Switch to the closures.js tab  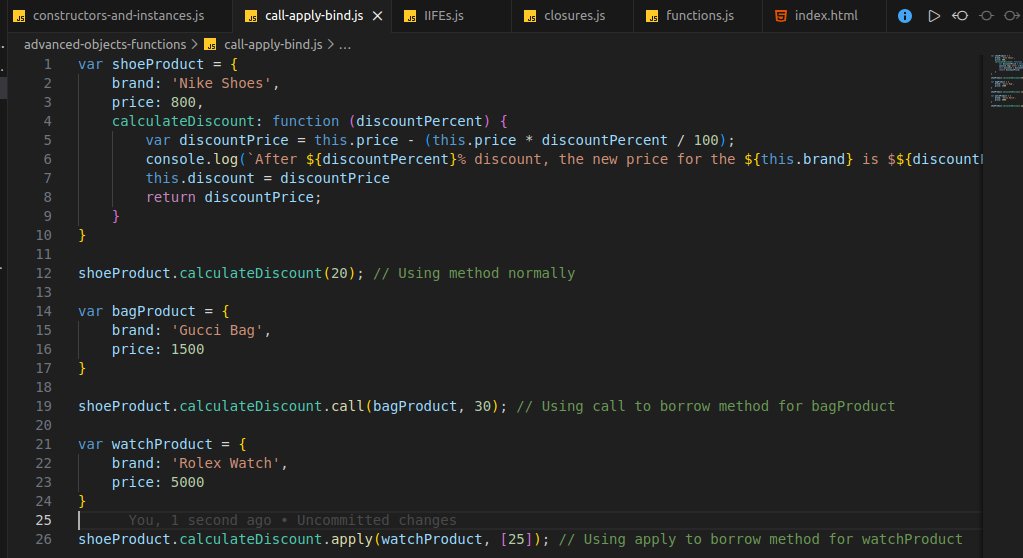574,16
